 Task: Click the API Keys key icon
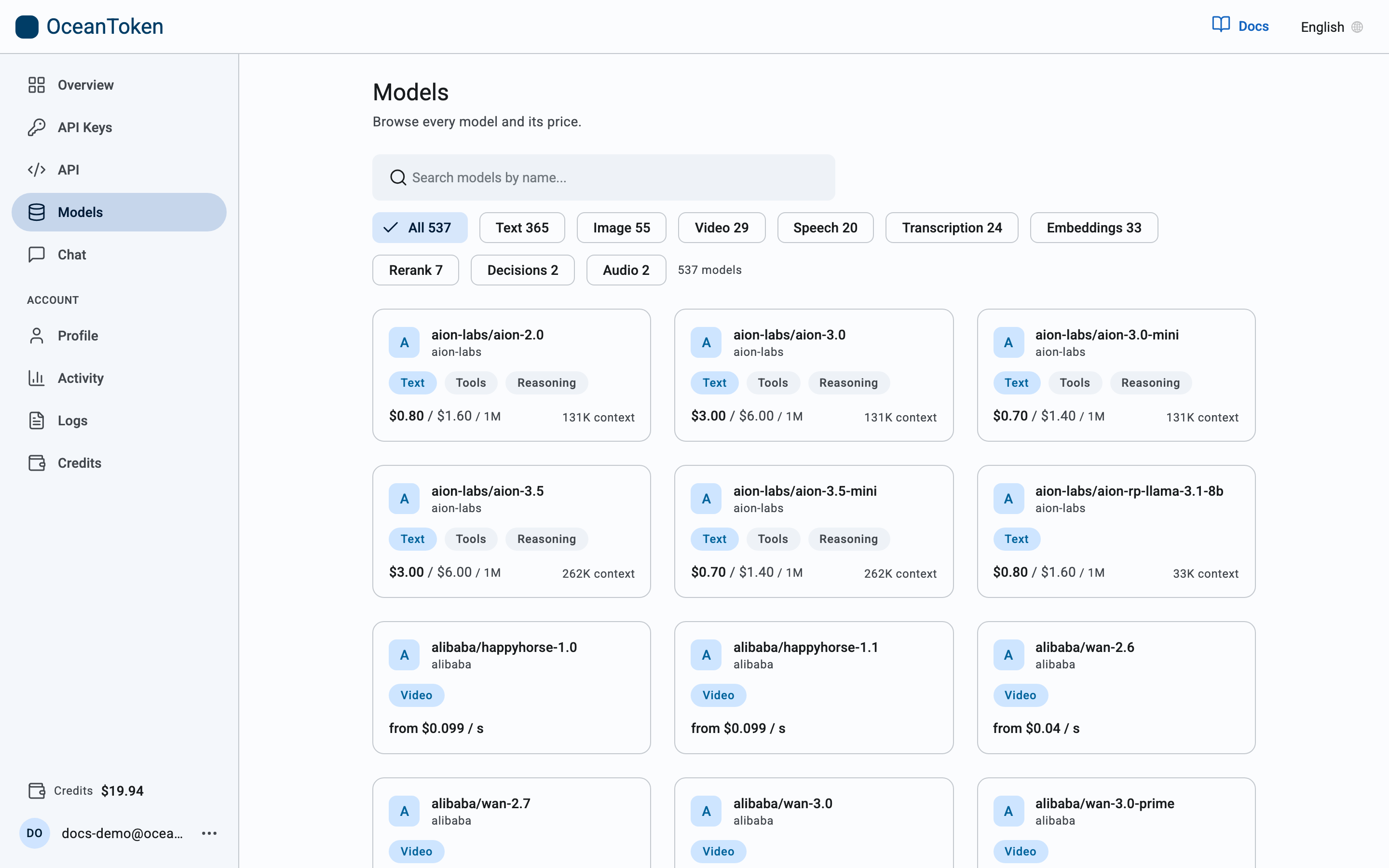click(x=37, y=127)
